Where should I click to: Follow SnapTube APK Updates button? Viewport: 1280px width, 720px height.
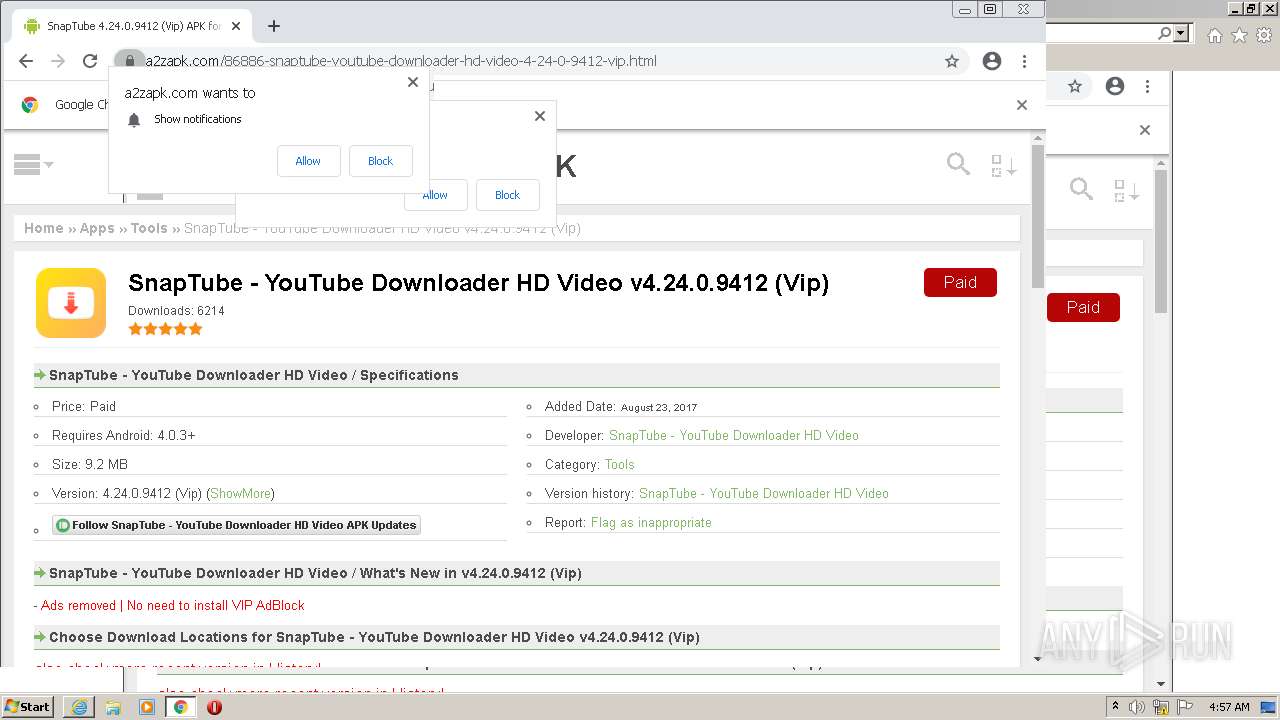point(236,525)
